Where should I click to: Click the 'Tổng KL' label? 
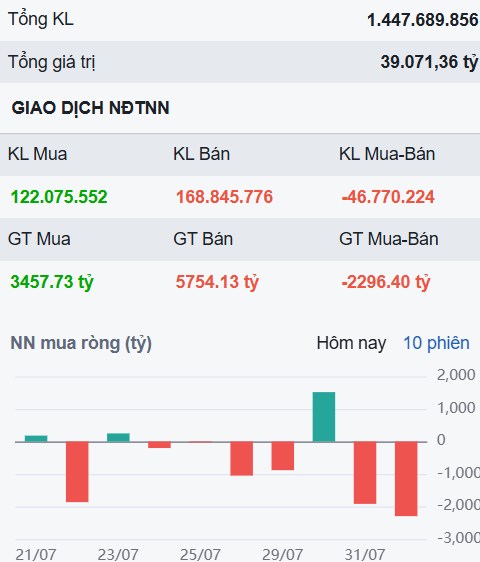click(41, 19)
